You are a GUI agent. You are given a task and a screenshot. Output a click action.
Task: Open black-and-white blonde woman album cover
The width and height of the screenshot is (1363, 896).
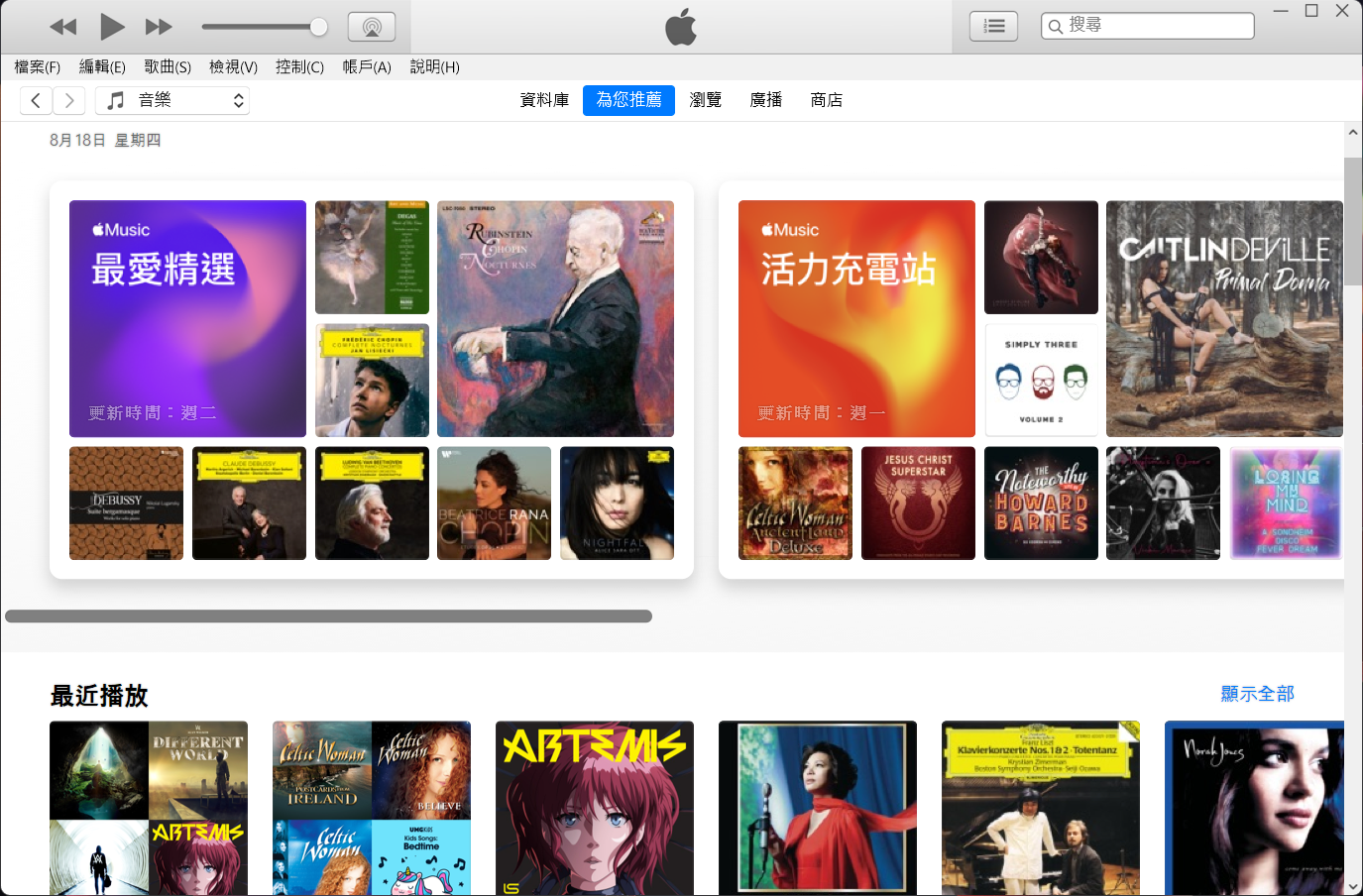pos(1163,504)
